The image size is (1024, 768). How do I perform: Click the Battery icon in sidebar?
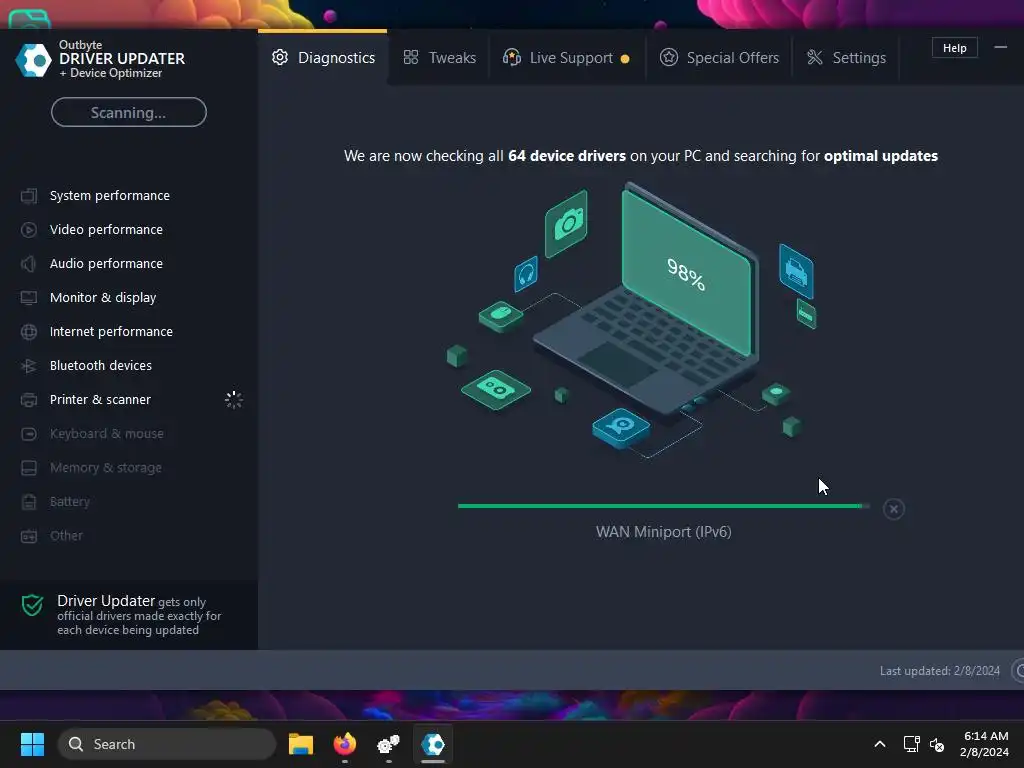tap(29, 502)
